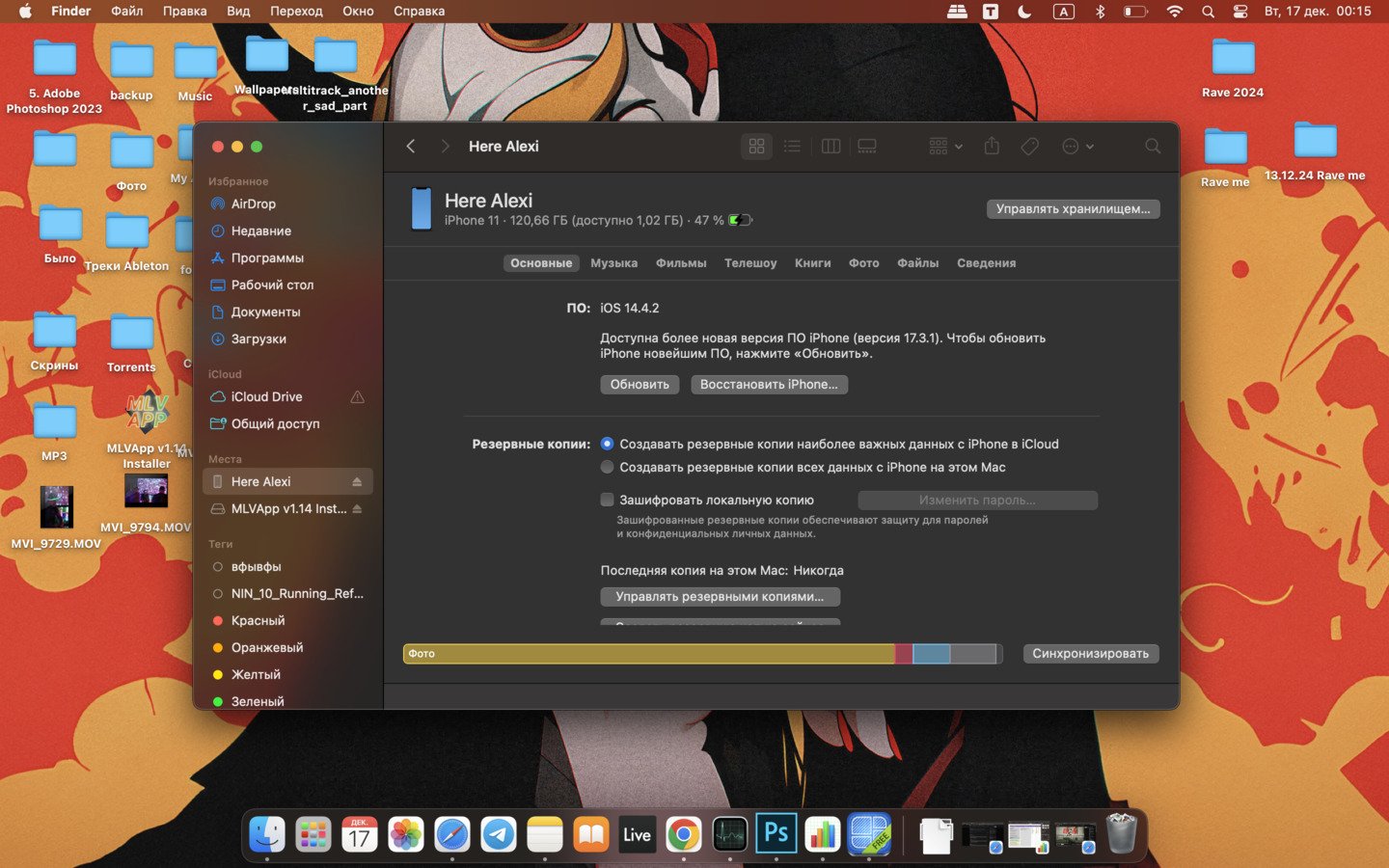The image size is (1389, 868).
Task: Open Telegram from the Dock
Action: [499, 834]
